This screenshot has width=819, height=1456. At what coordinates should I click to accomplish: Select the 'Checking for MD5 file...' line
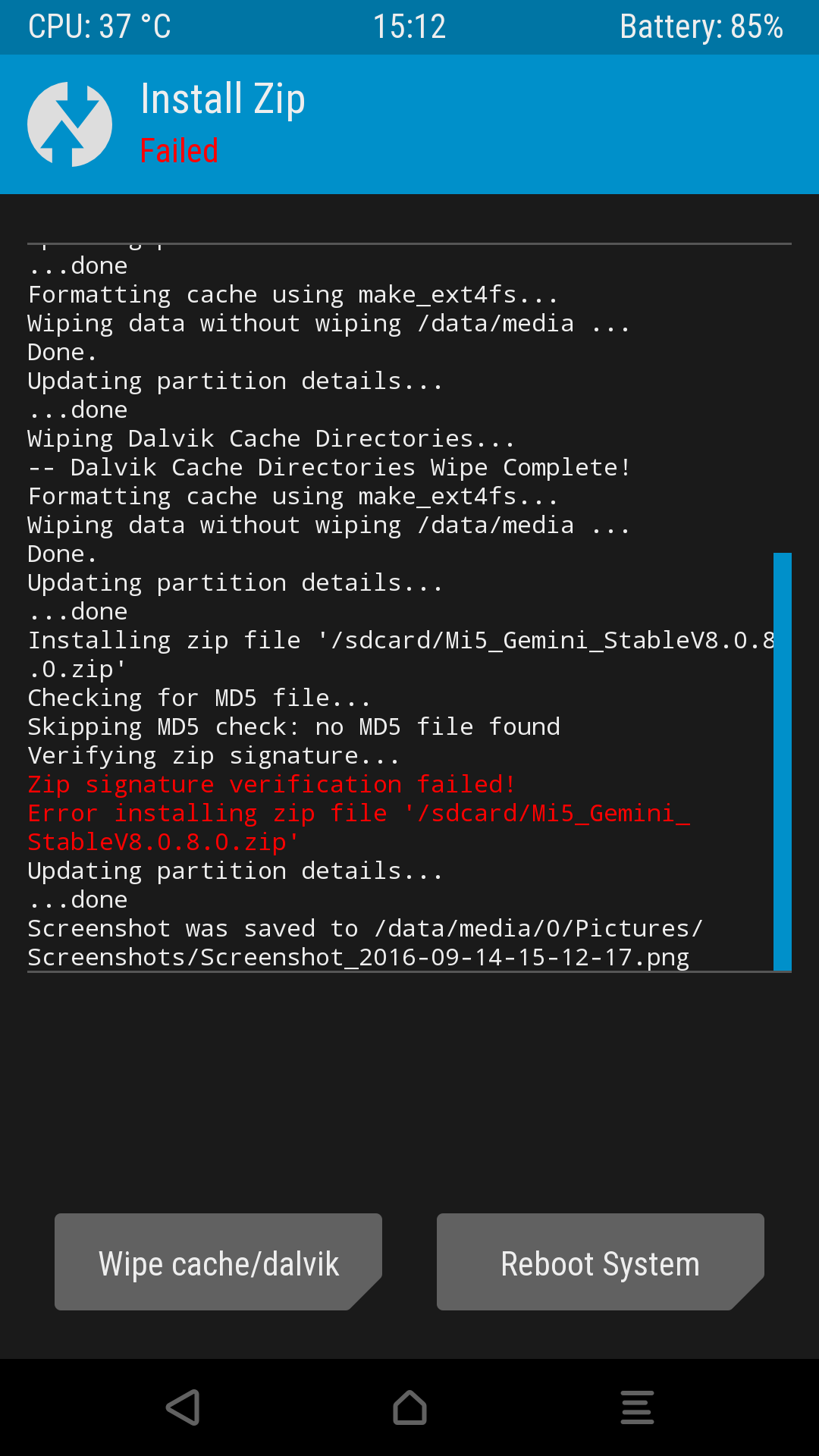pos(199,698)
